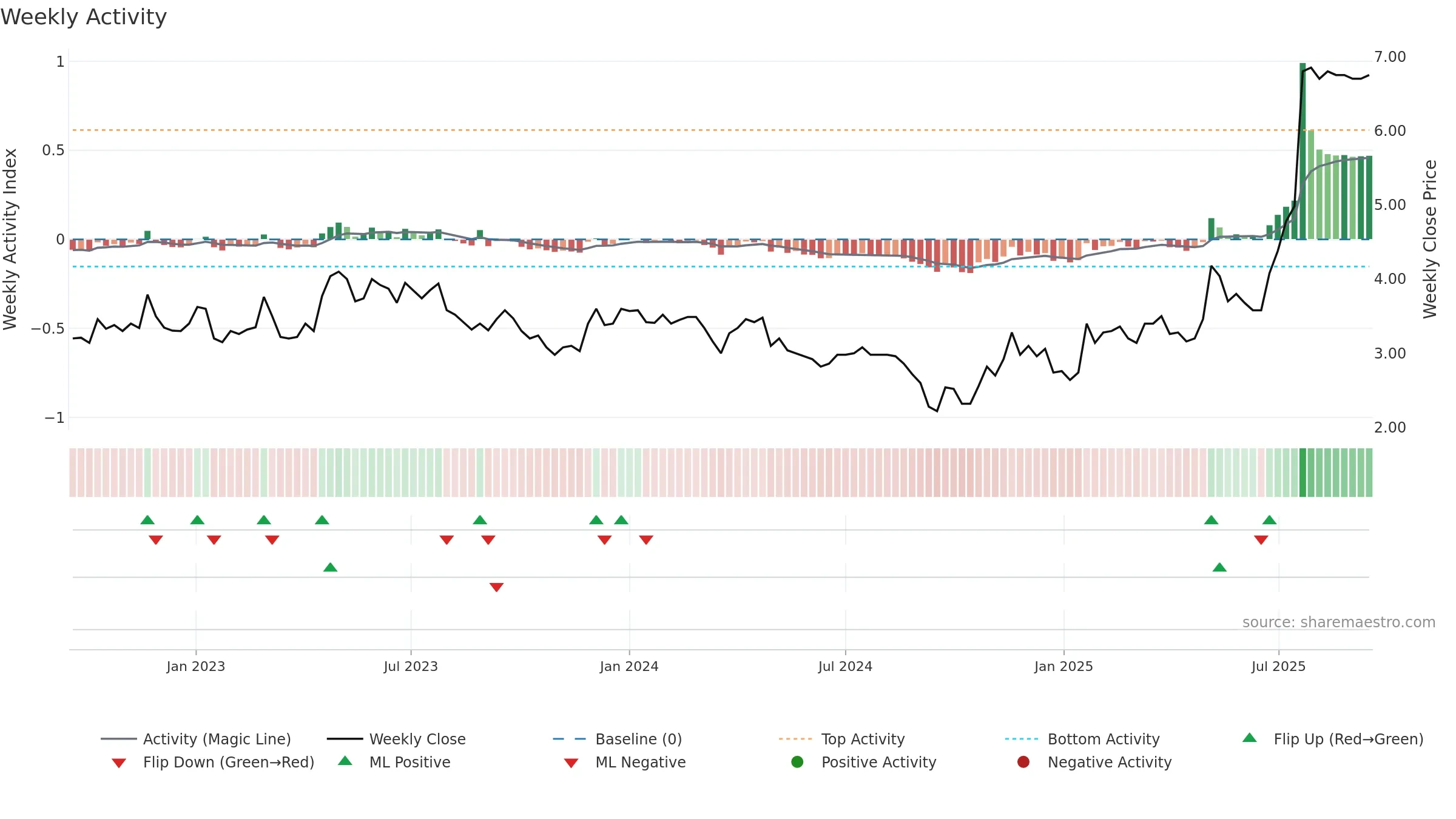Click the Jan 2024 x-axis label

(629, 666)
